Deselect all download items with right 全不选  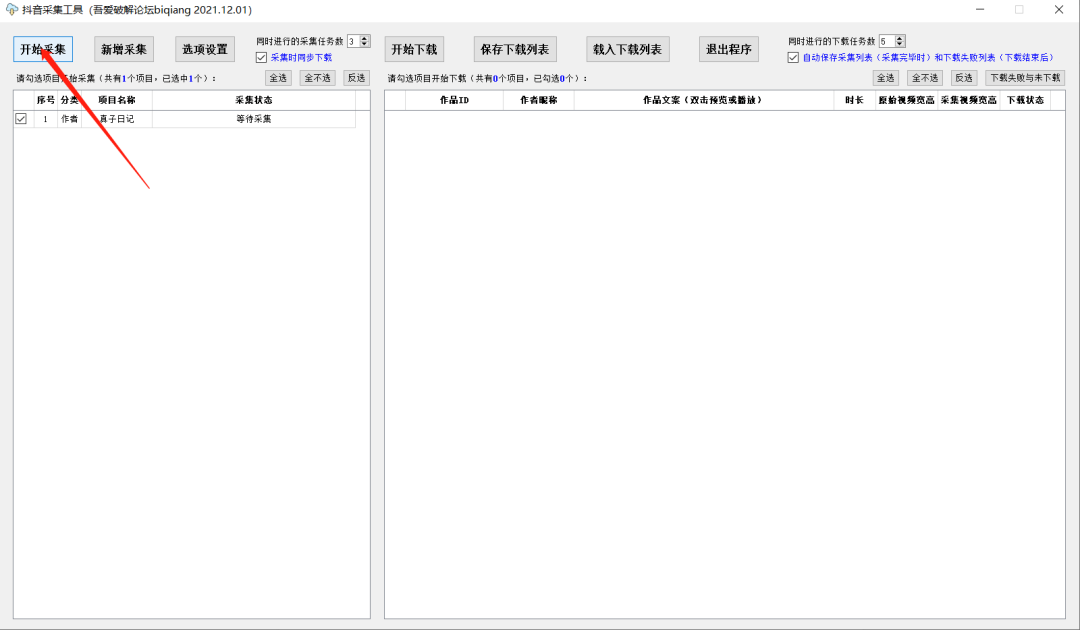tap(925, 78)
